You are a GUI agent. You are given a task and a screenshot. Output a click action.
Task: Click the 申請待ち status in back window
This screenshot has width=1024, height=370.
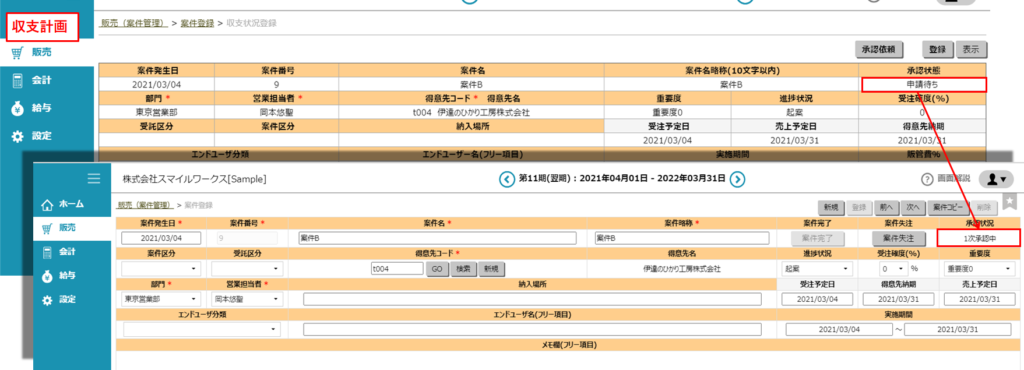(x=923, y=84)
